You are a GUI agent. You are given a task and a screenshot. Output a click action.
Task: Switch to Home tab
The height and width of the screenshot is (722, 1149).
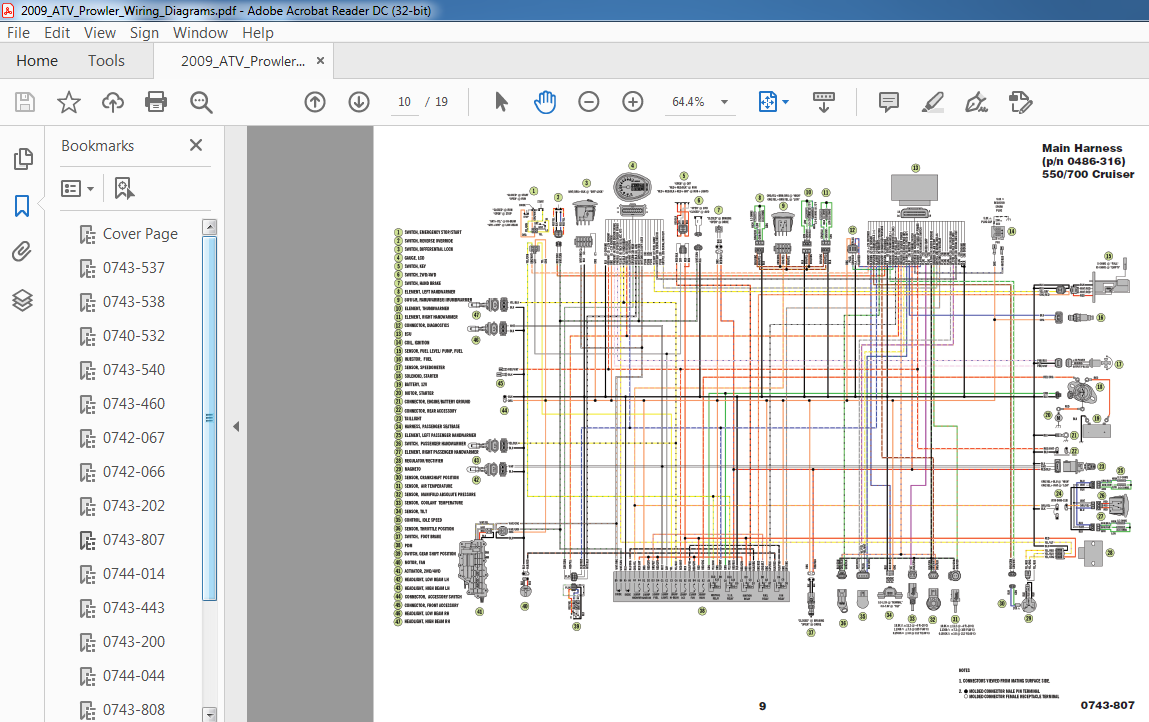(37, 61)
